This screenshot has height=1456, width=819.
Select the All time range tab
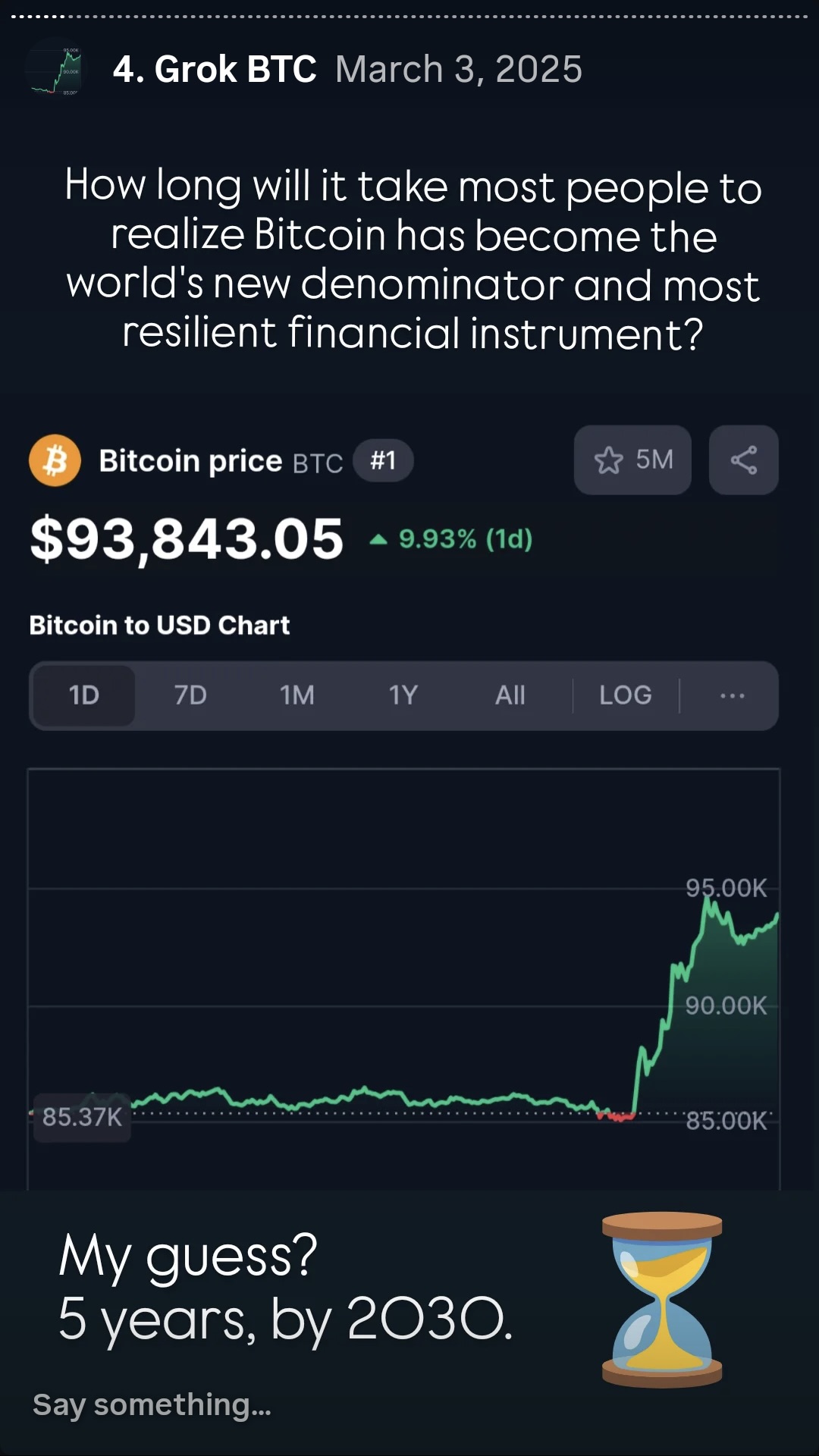(510, 695)
